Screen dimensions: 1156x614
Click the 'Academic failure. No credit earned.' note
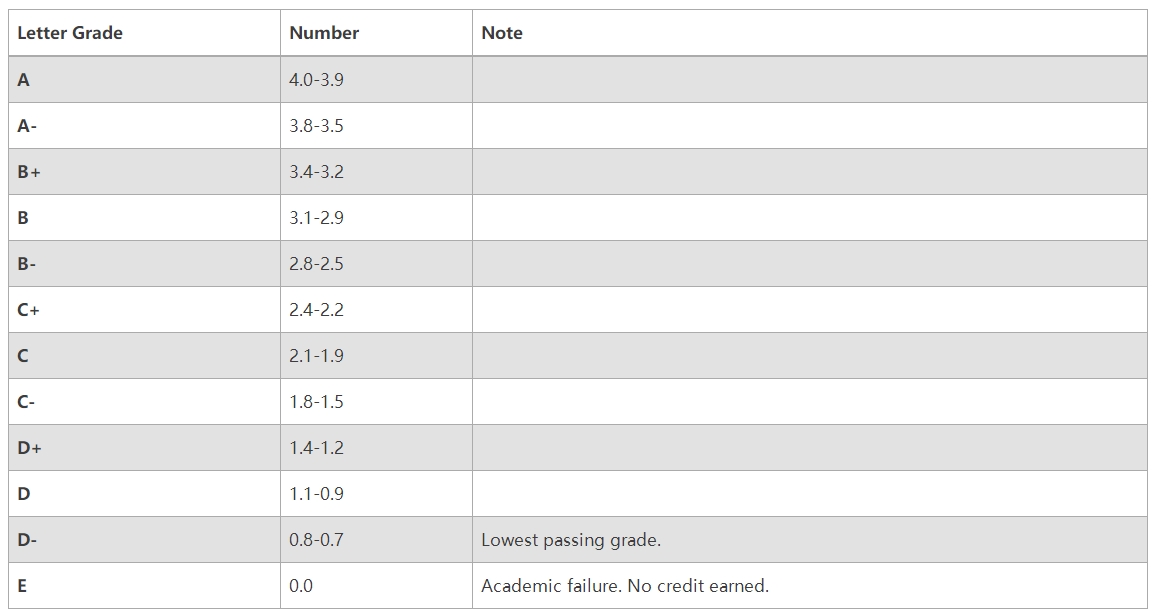tap(624, 586)
